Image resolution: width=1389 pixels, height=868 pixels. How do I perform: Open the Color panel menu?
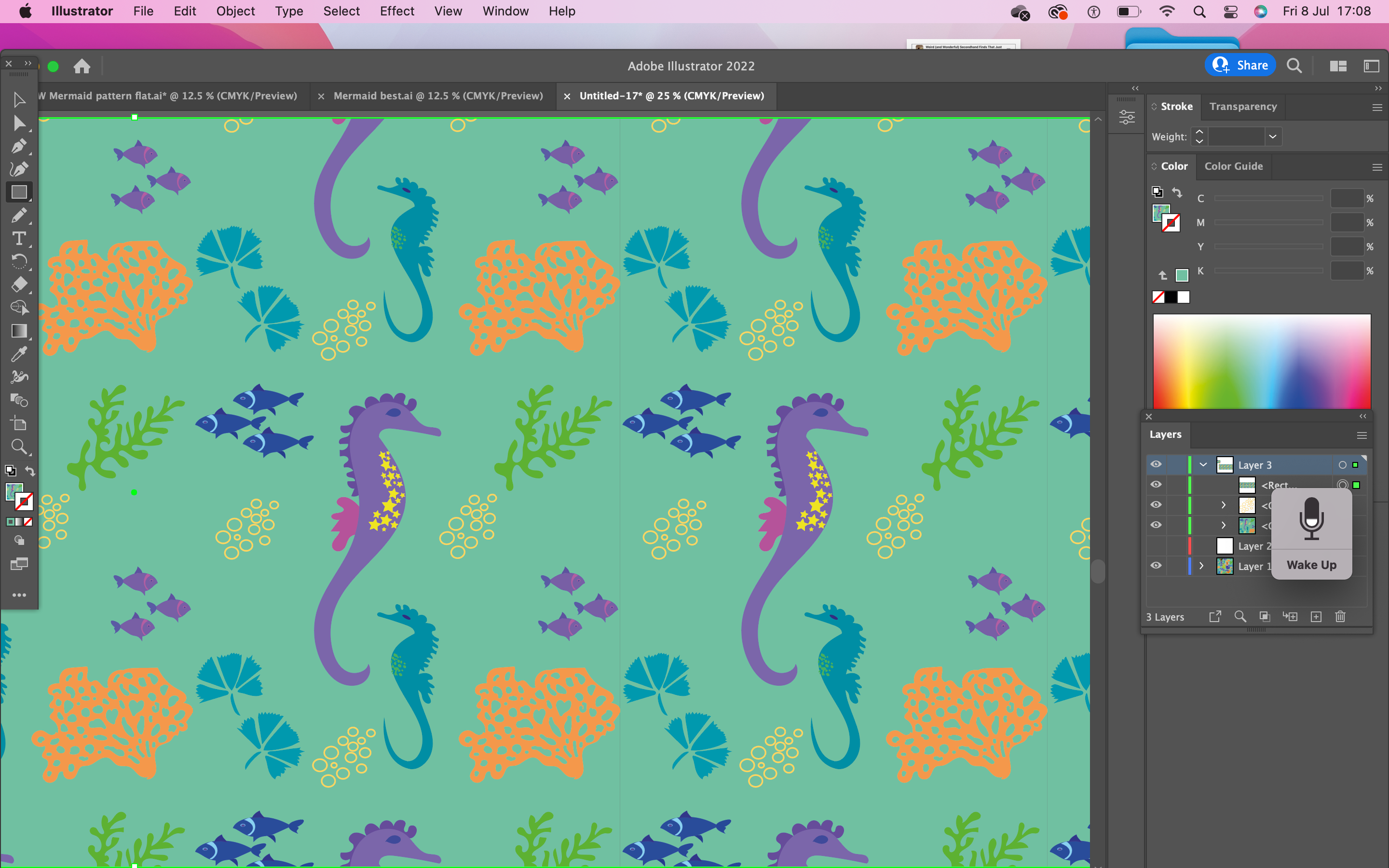coord(1376,167)
